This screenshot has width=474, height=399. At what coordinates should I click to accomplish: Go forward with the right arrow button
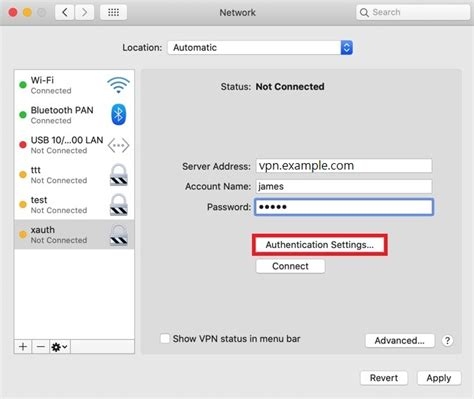tap(84, 13)
